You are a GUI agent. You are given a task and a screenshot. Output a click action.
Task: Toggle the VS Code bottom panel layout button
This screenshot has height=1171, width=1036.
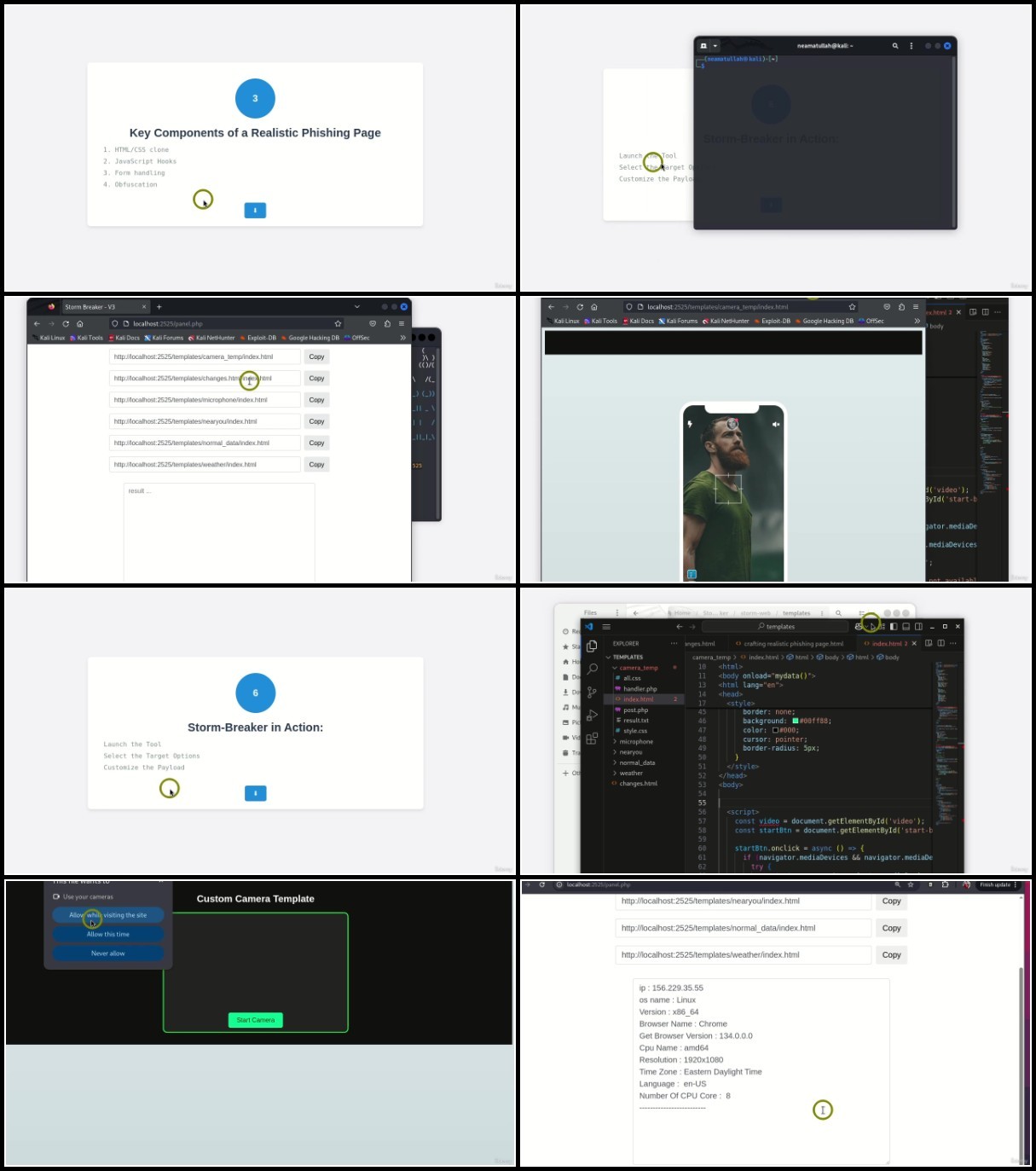[906, 627]
